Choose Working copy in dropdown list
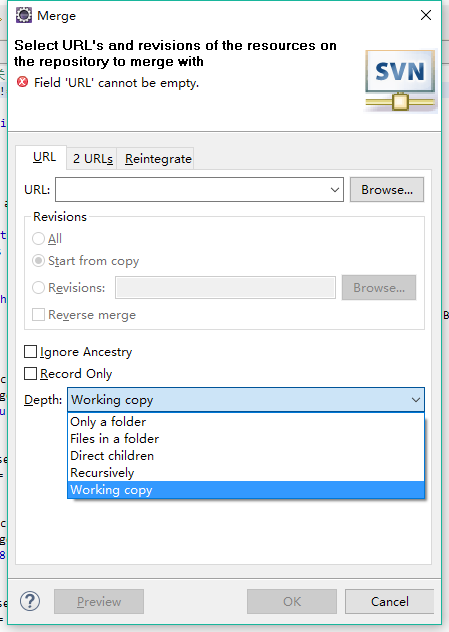The height and width of the screenshot is (632, 449). click(x=246, y=490)
